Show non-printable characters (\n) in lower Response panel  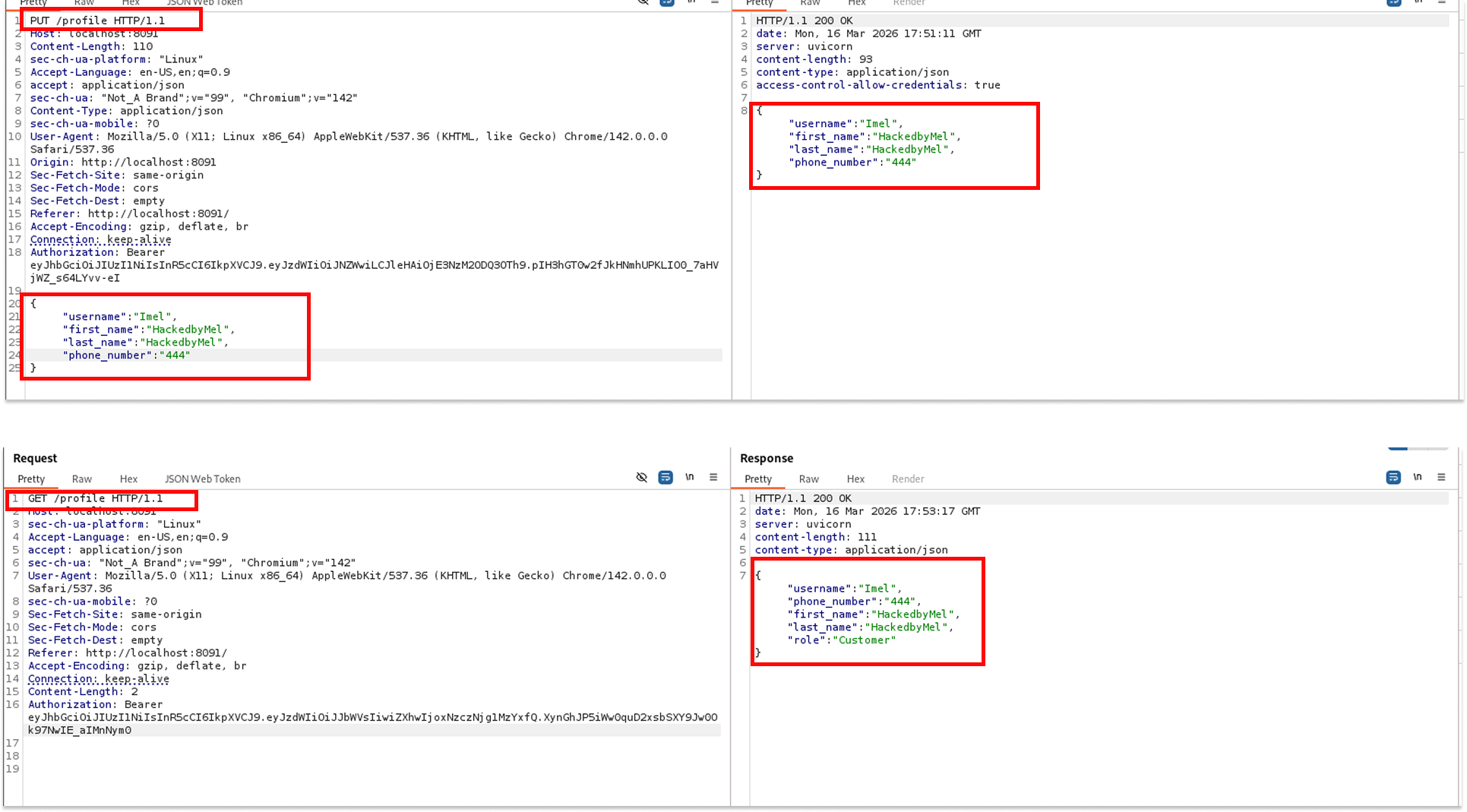coord(1418,478)
